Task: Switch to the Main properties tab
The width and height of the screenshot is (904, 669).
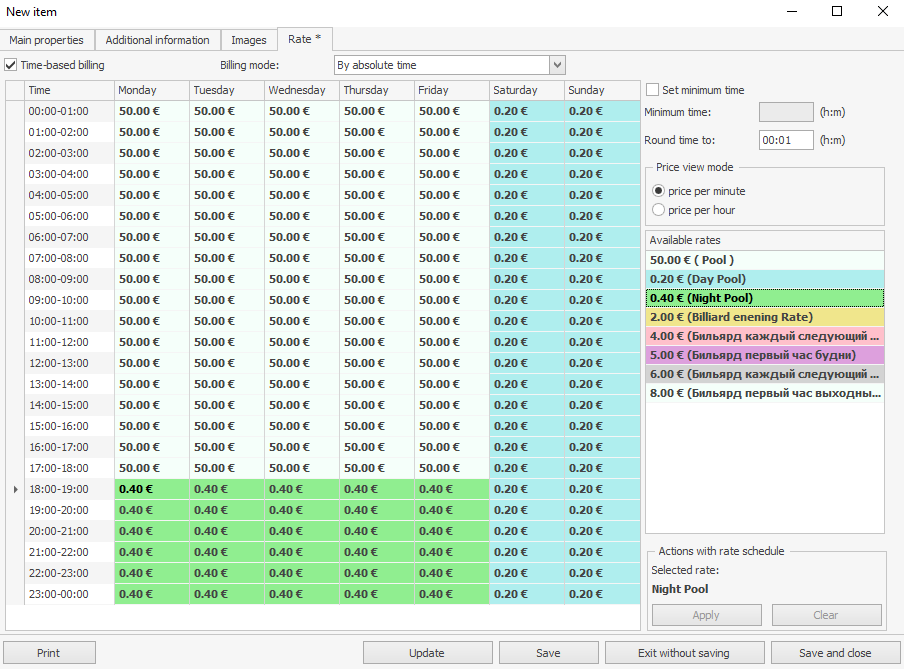Action: (x=46, y=40)
